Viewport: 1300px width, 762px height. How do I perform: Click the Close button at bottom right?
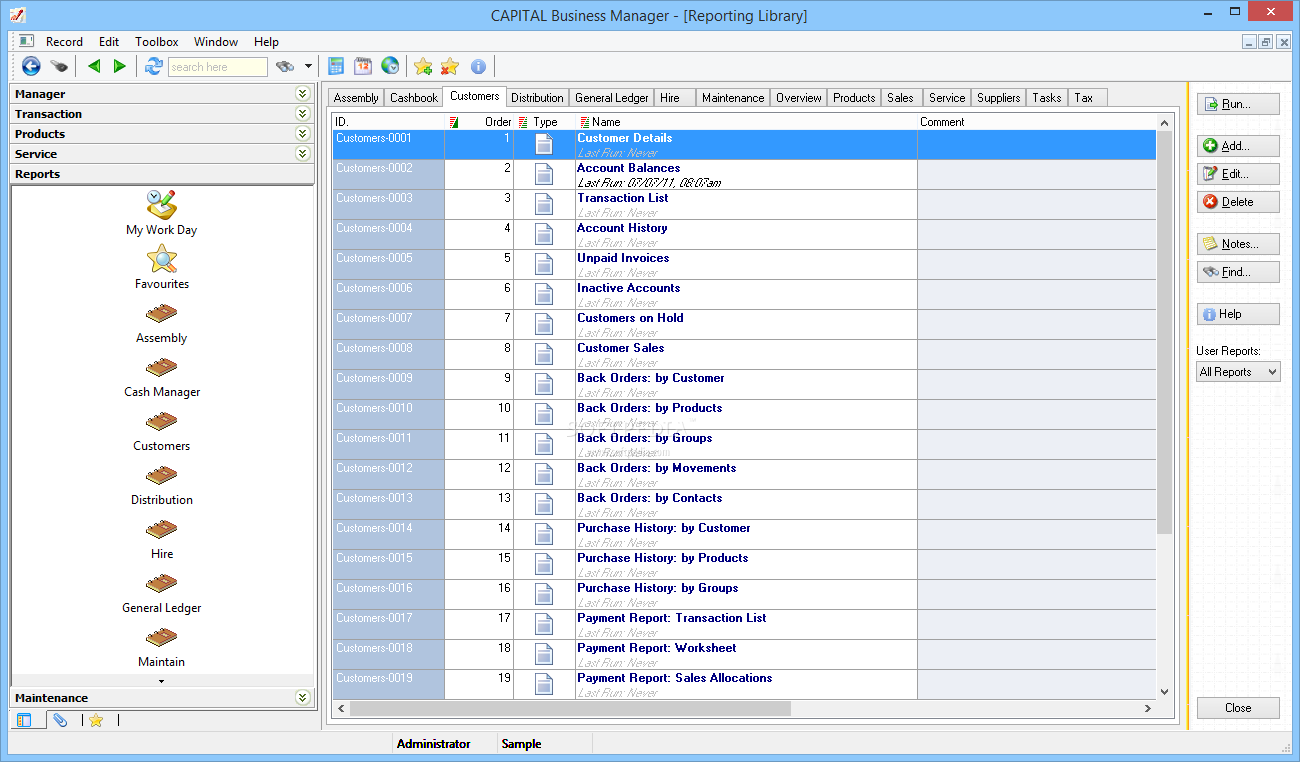pyautogui.click(x=1238, y=708)
